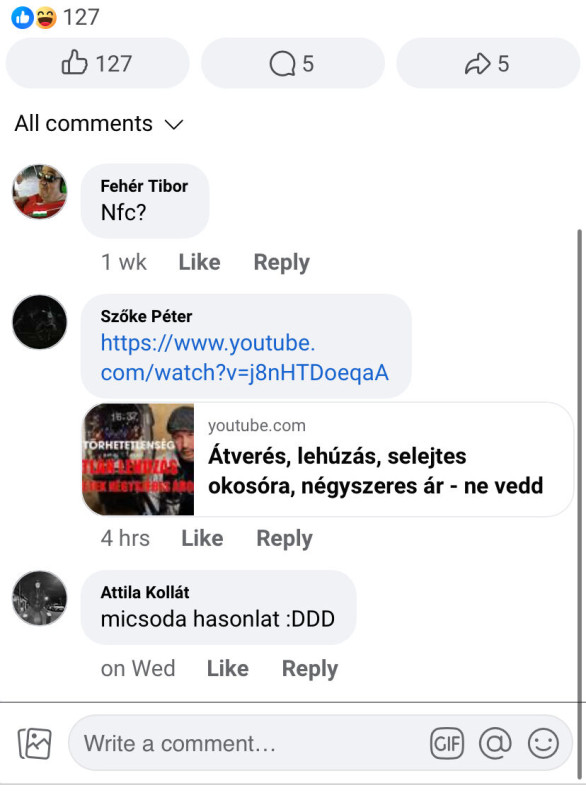This screenshot has width=586, height=800.
Task: Reply to Fehér Tibor's Nfc? comment
Action: (x=282, y=263)
